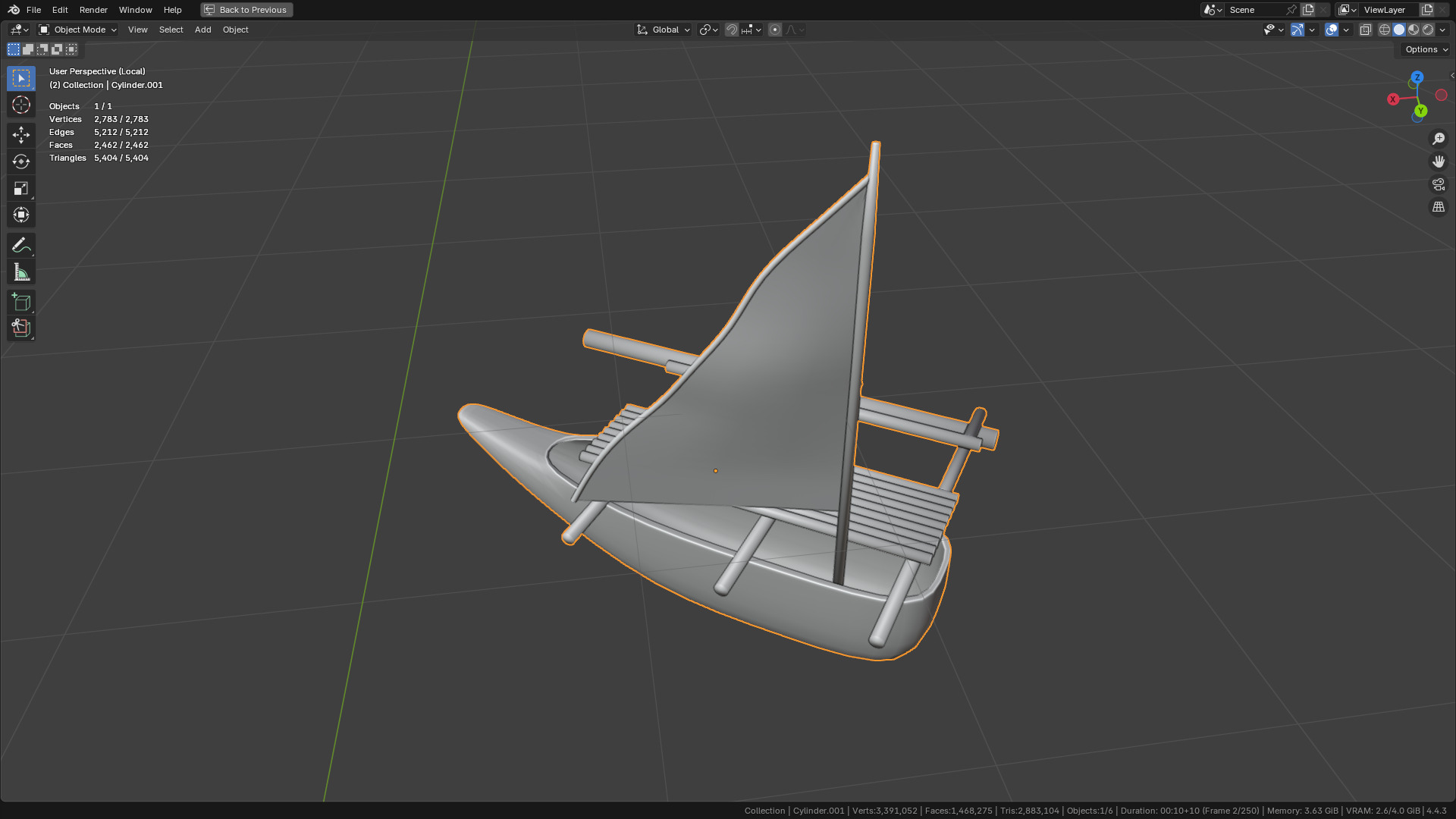Click Back to Previous button
The width and height of the screenshot is (1456, 819).
point(246,10)
